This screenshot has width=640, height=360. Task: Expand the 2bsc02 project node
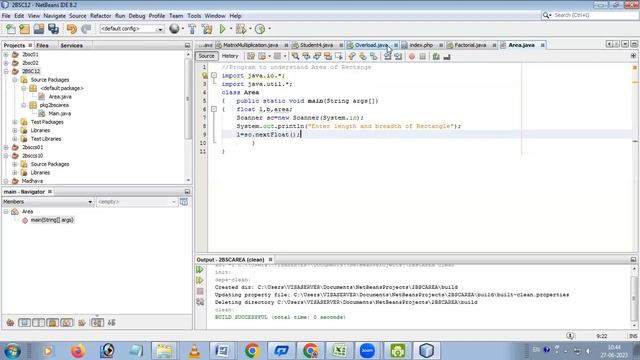[x=6, y=63]
